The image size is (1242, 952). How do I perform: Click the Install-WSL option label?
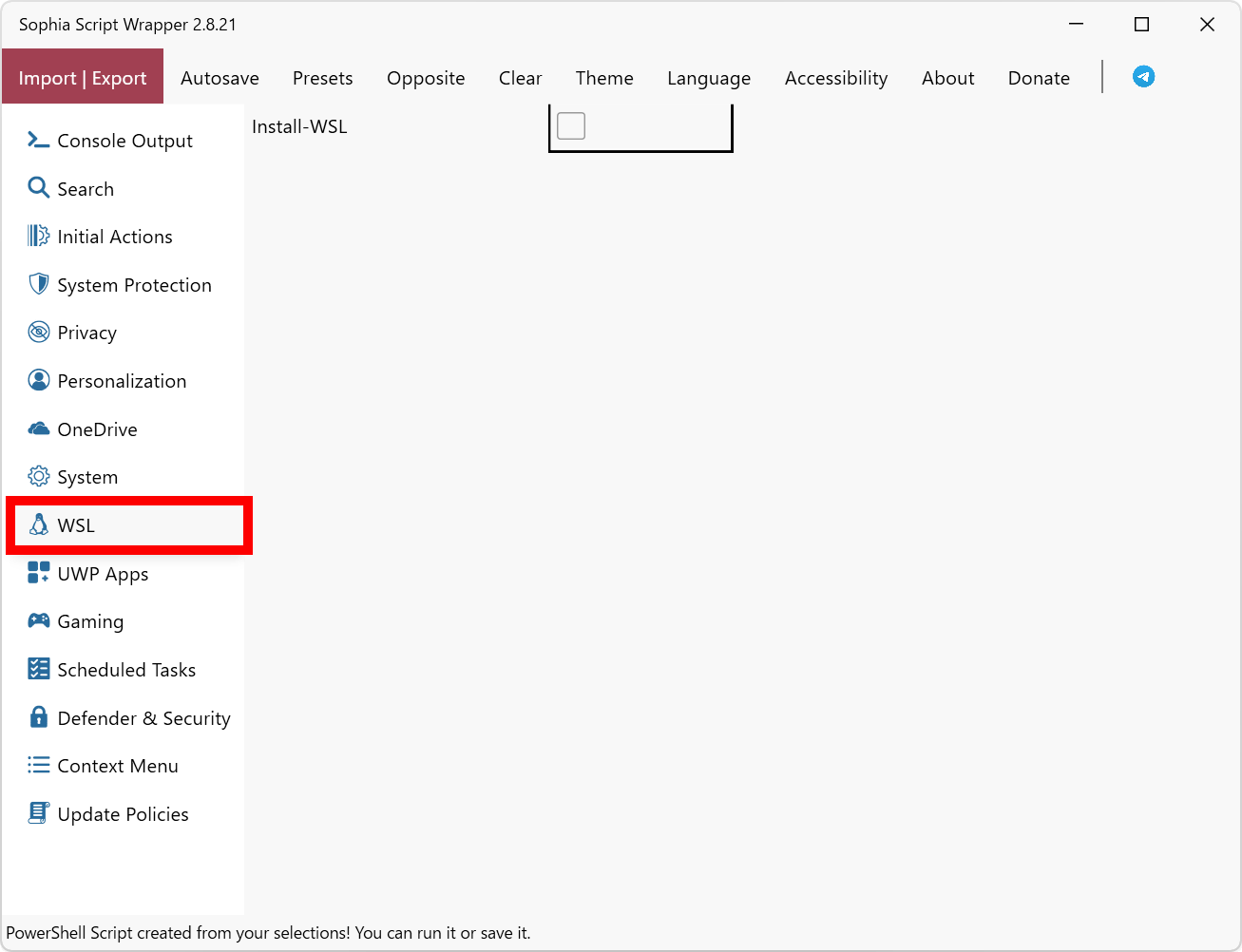(x=299, y=126)
